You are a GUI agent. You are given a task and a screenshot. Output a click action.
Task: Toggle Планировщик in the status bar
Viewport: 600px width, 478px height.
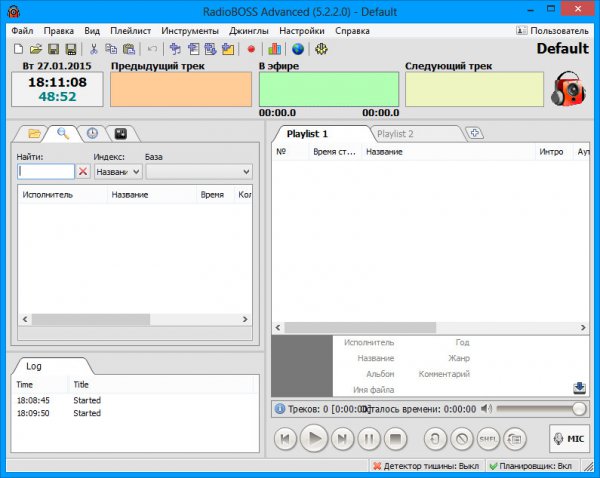[x=531, y=466]
